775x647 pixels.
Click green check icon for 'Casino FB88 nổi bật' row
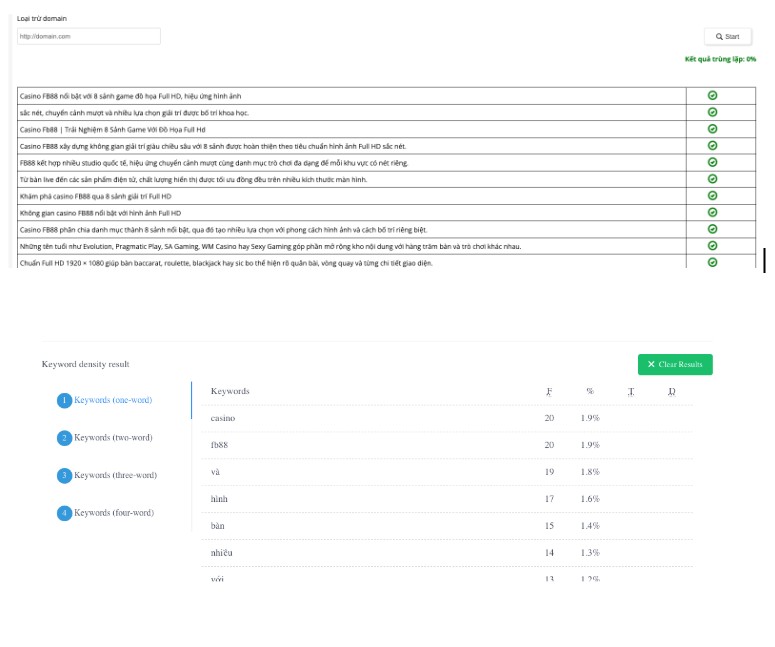click(x=712, y=95)
